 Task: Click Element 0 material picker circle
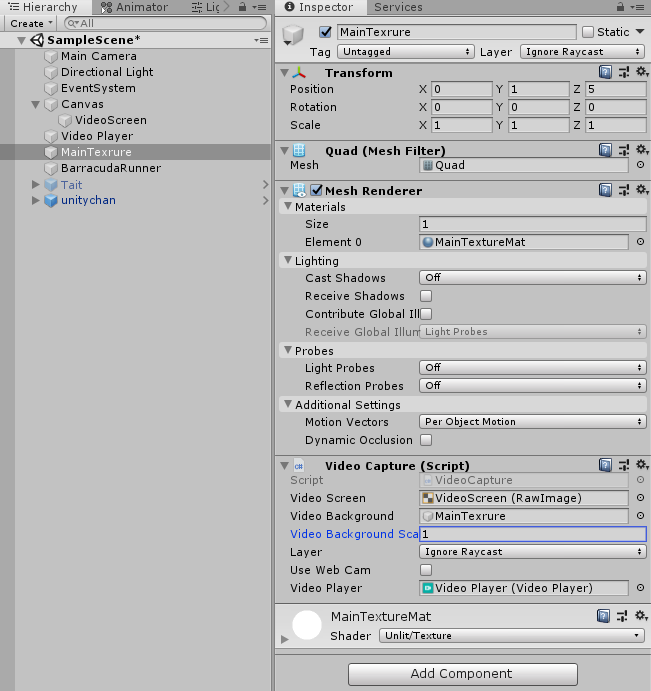coord(640,241)
